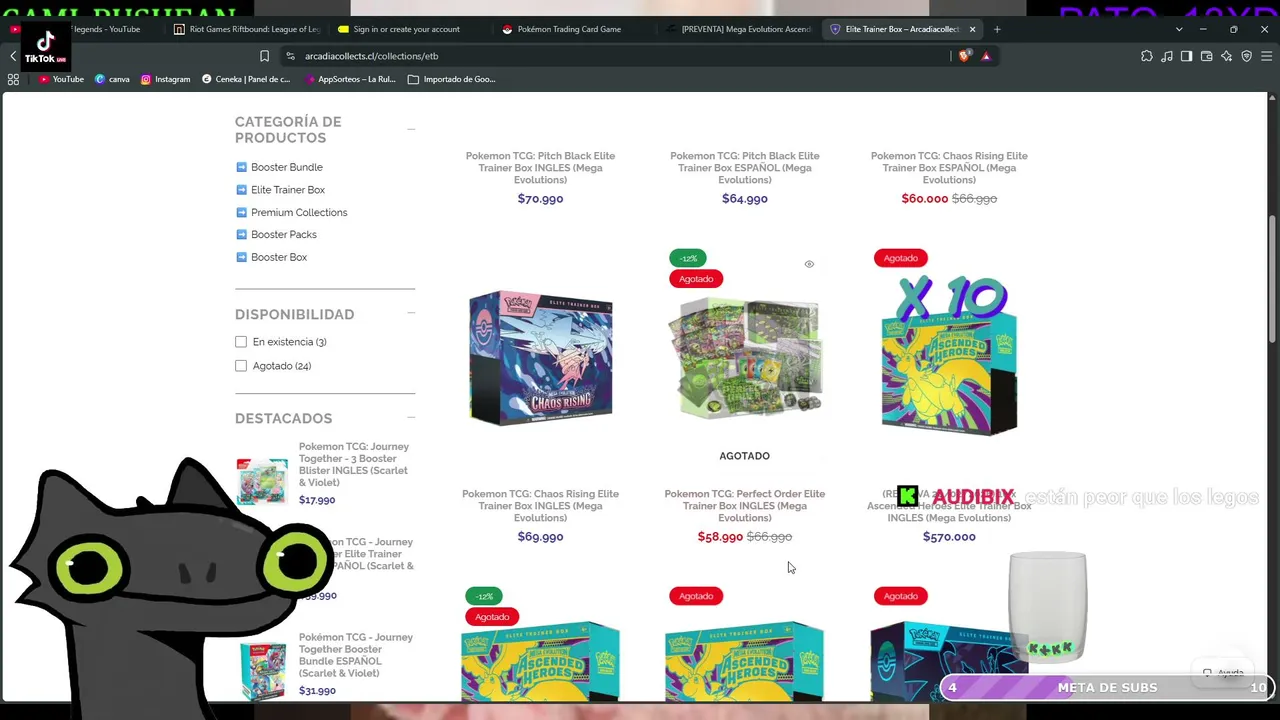Go to the Elite Trainer Box category
Image resolution: width=1280 pixels, height=720 pixels.
click(288, 190)
